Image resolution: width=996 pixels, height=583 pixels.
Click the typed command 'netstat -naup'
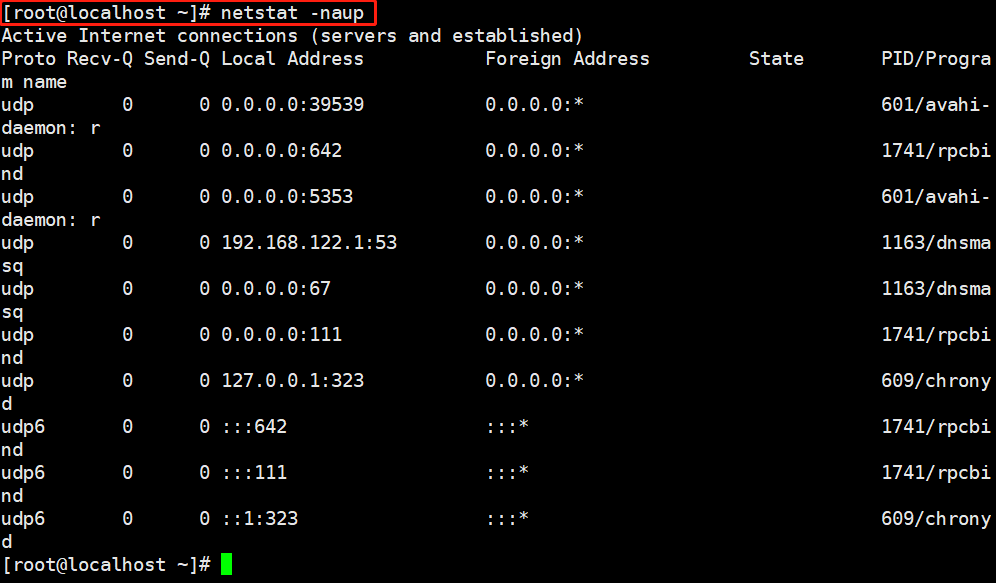(x=292, y=13)
